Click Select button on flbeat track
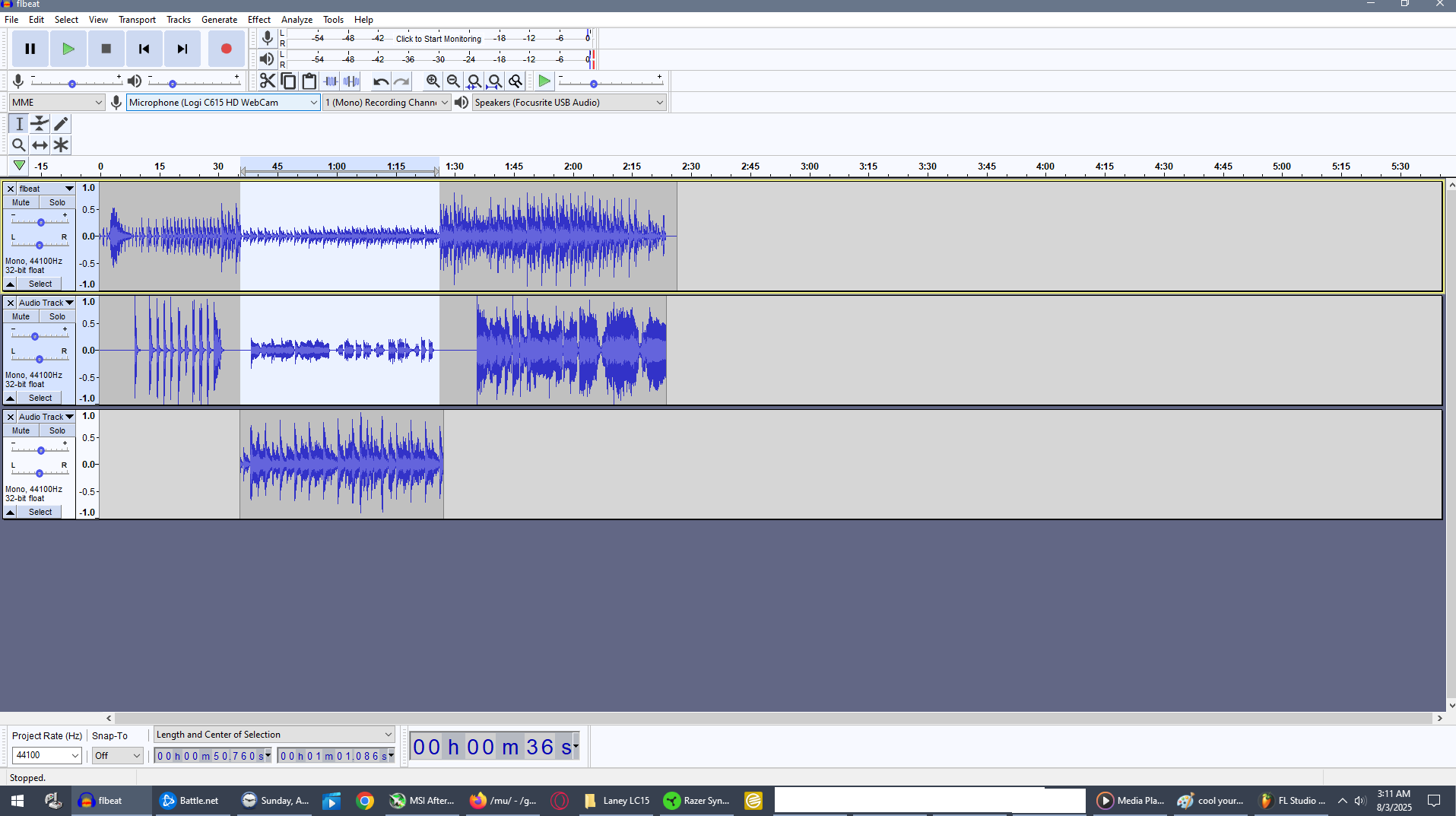The height and width of the screenshot is (816, 1456). coord(40,284)
